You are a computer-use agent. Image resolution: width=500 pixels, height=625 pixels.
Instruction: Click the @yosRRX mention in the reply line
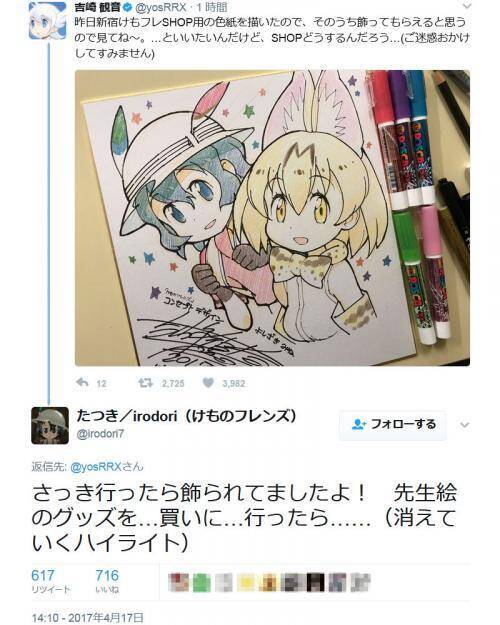pos(95,466)
